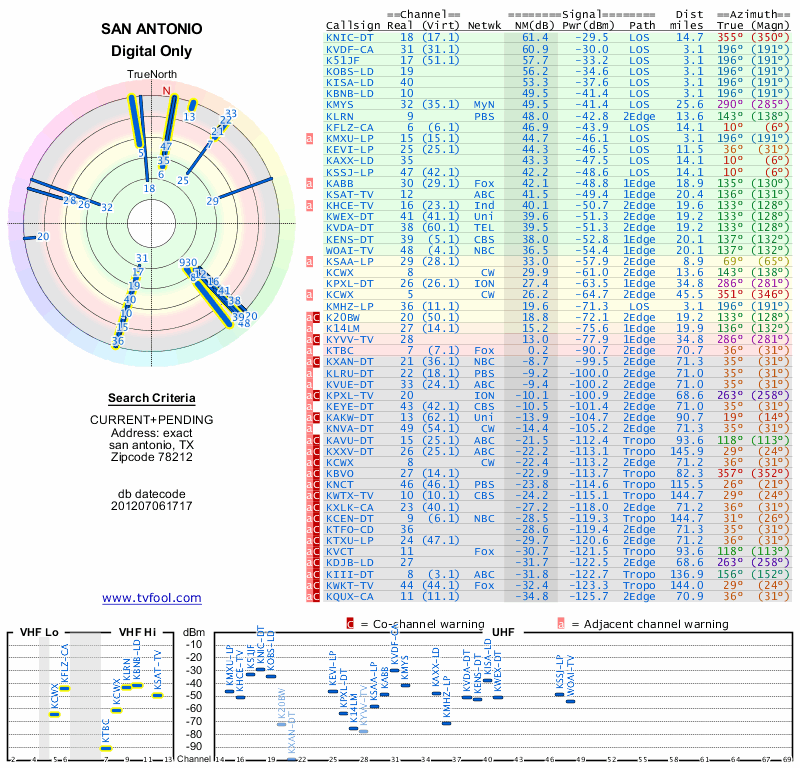Select KLRN callsign in the table
Viewport: 800px width, 768px height.
tap(339, 116)
